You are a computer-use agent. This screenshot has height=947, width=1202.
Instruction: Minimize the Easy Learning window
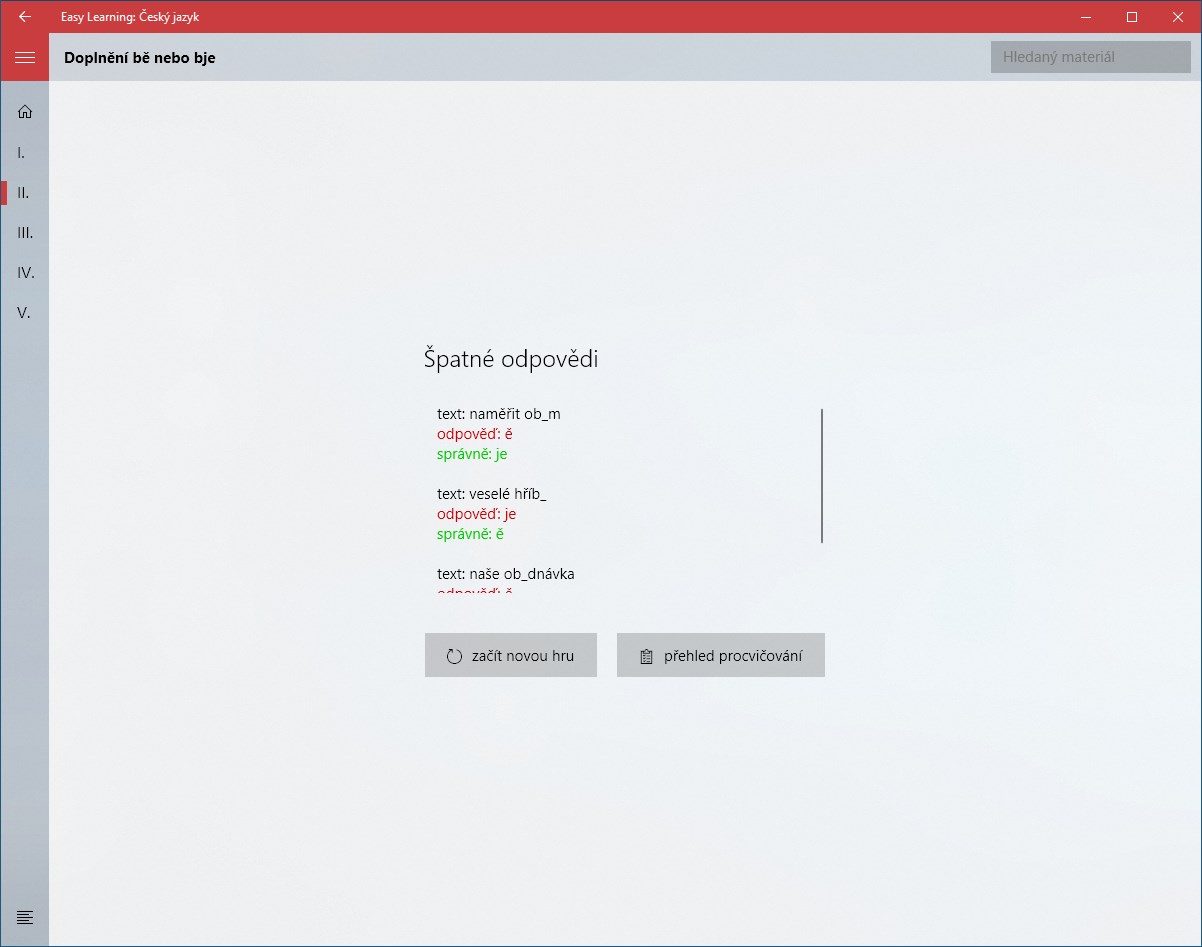1086,16
